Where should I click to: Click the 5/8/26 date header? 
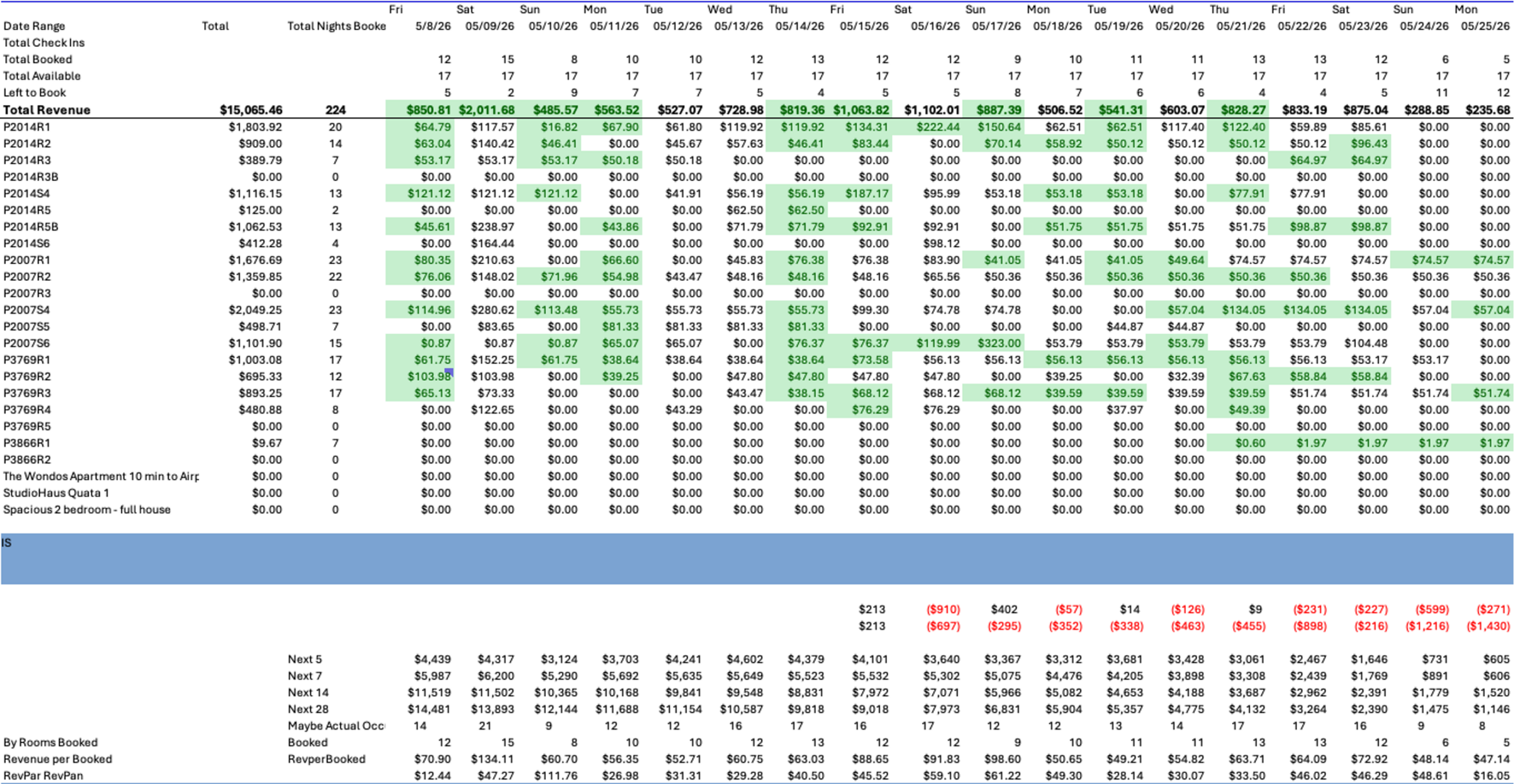tap(433, 26)
